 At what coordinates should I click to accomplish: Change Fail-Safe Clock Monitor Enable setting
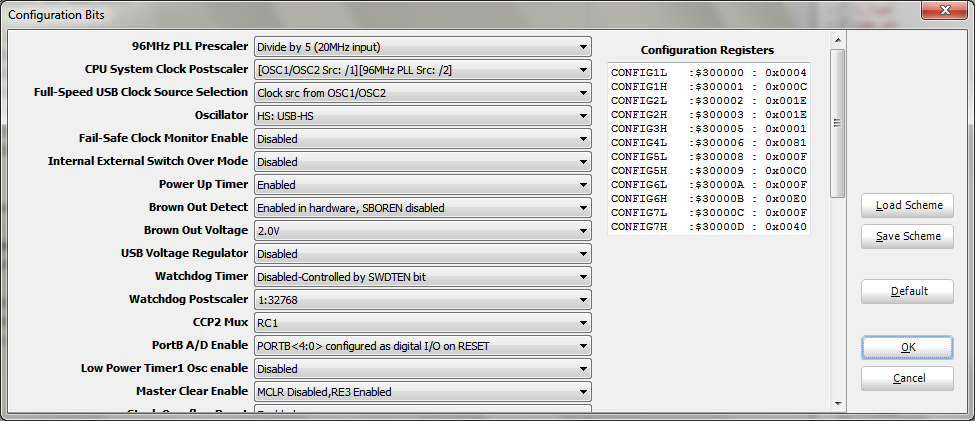(x=422, y=139)
